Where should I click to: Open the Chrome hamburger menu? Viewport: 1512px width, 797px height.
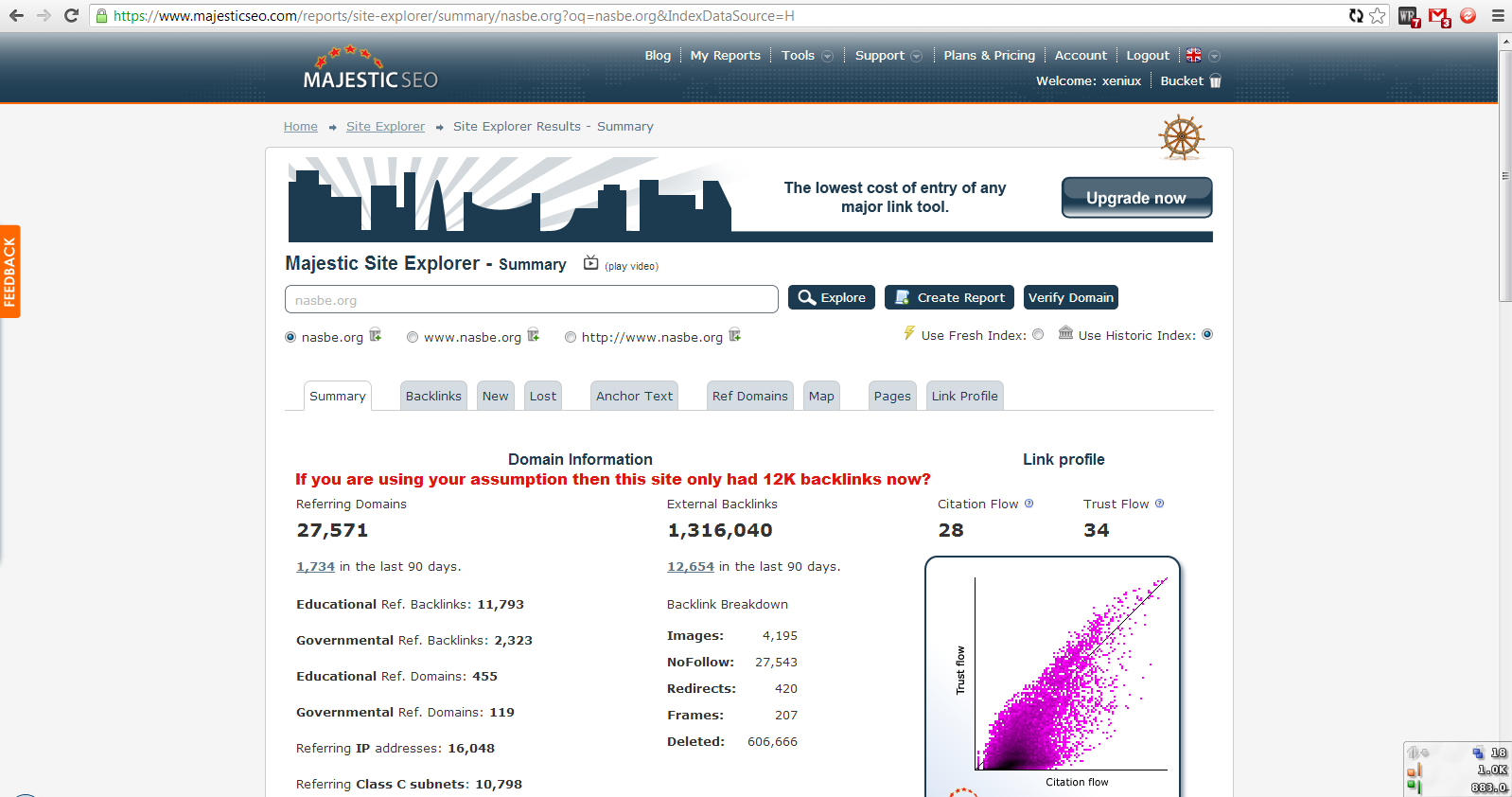(1498, 15)
